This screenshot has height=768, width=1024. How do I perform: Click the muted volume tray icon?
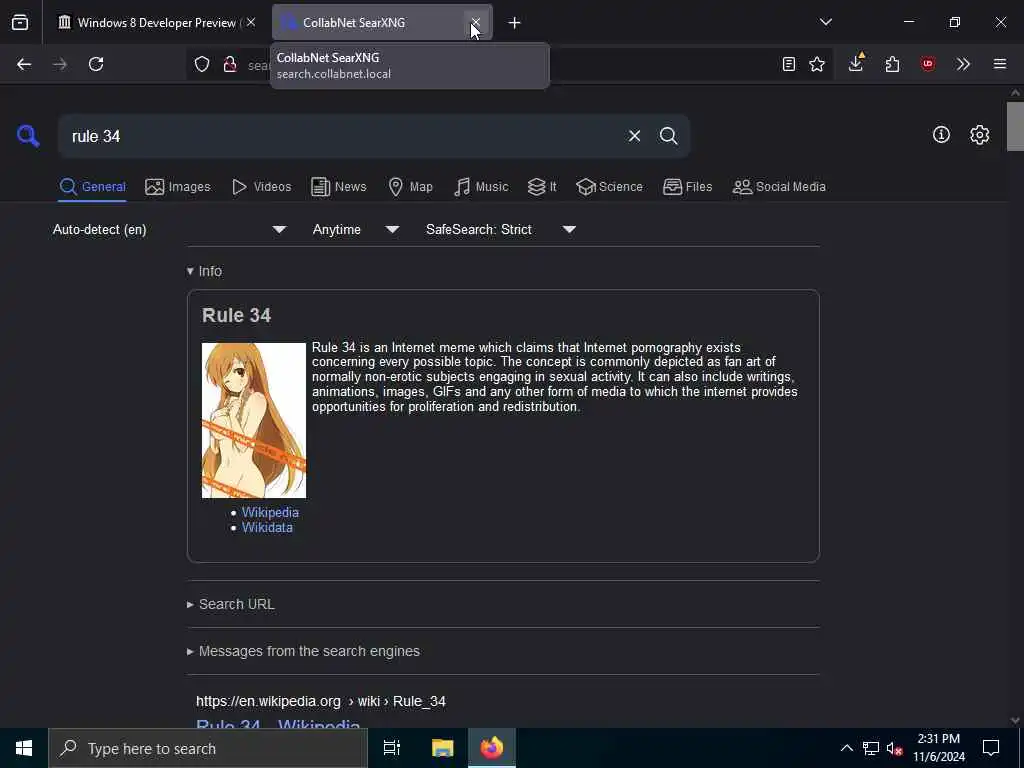point(894,748)
